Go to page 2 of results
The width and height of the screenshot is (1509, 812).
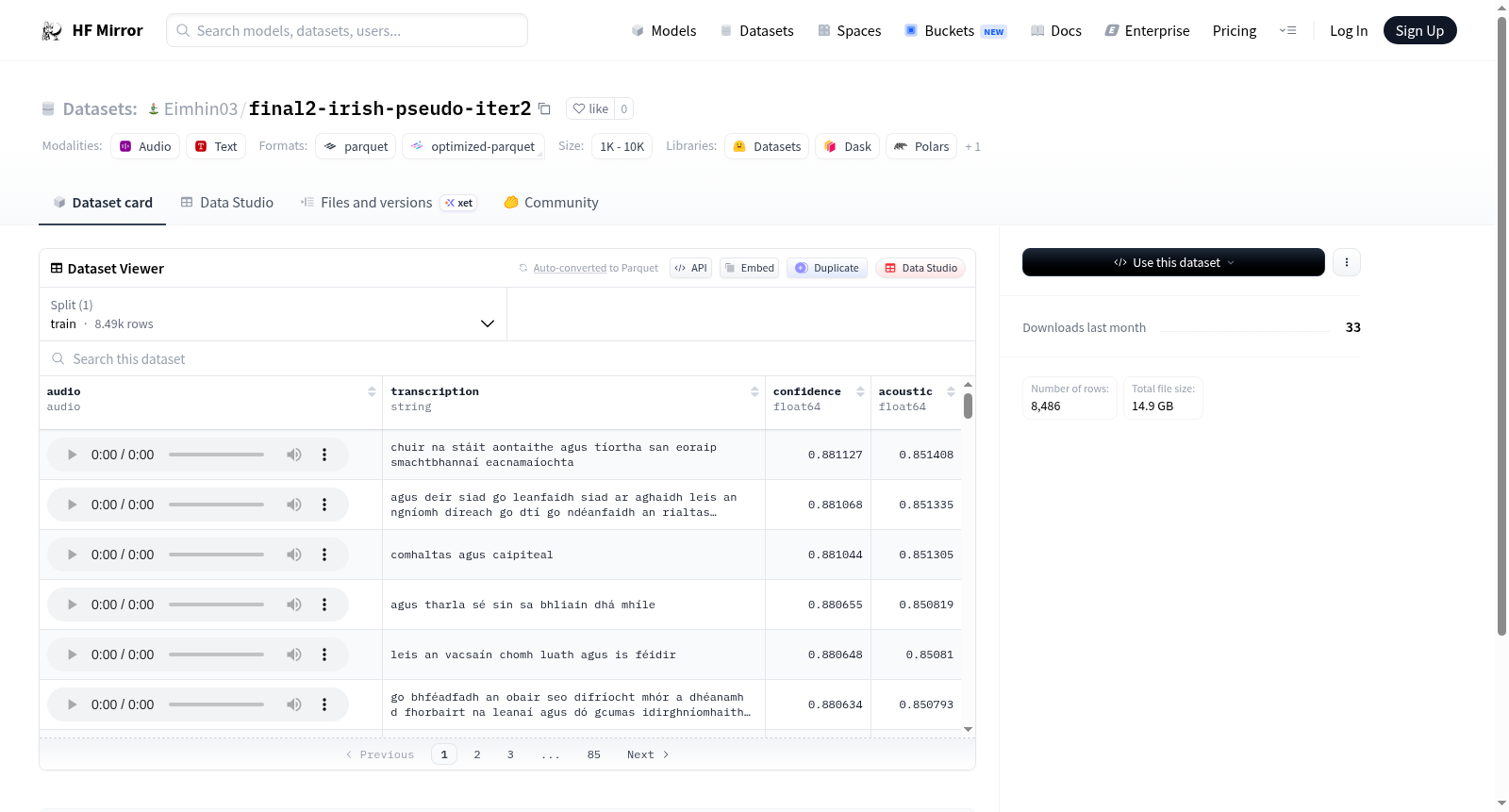coord(477,754)
